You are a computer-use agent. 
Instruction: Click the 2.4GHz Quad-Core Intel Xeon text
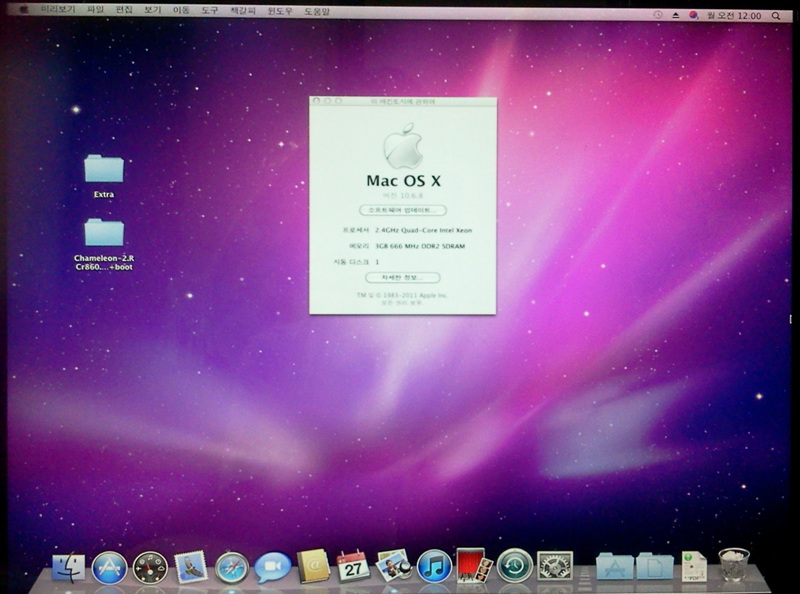click(x=423, y=230)
